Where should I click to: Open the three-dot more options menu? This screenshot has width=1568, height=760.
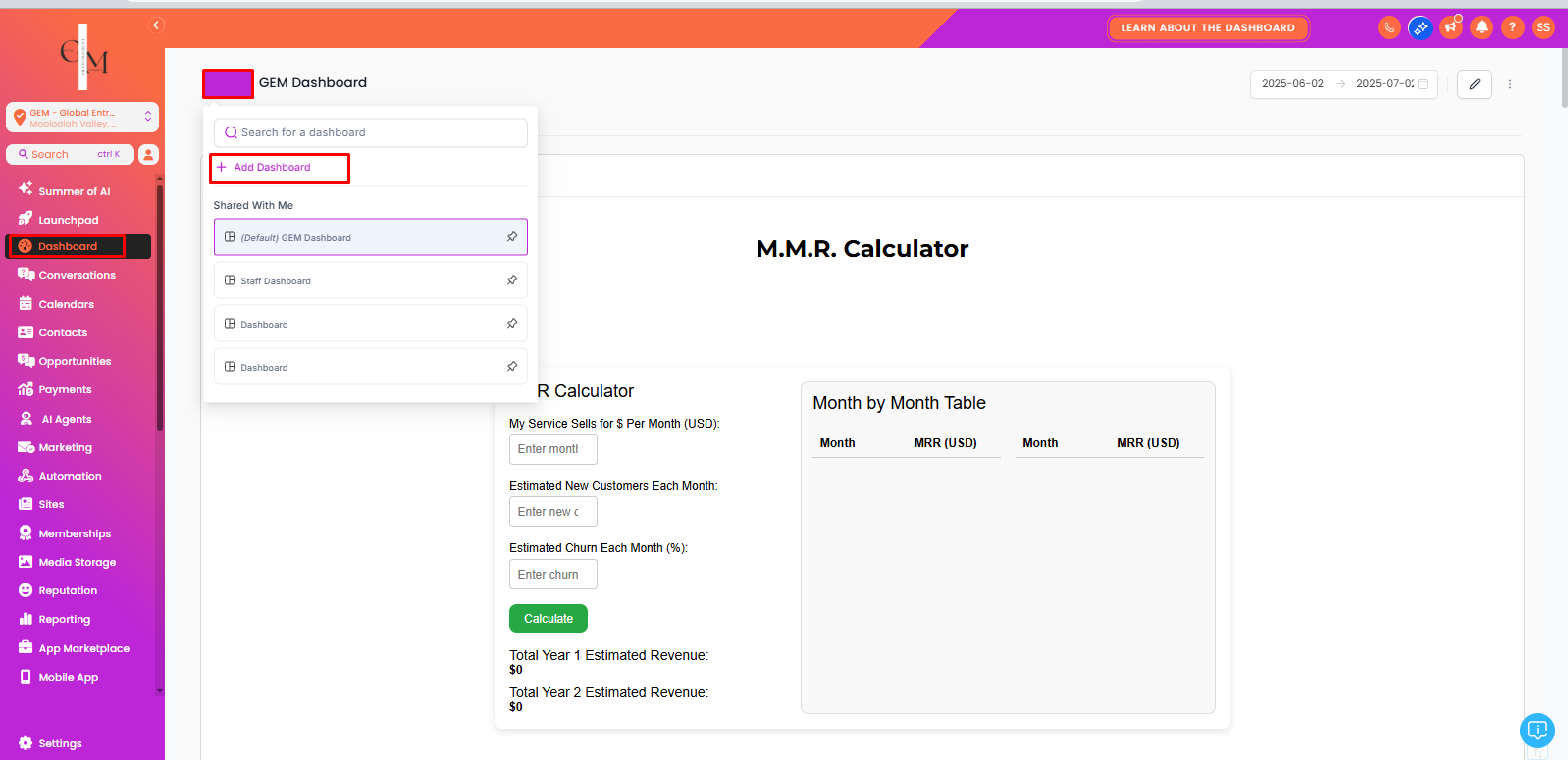coord(1510,84)
